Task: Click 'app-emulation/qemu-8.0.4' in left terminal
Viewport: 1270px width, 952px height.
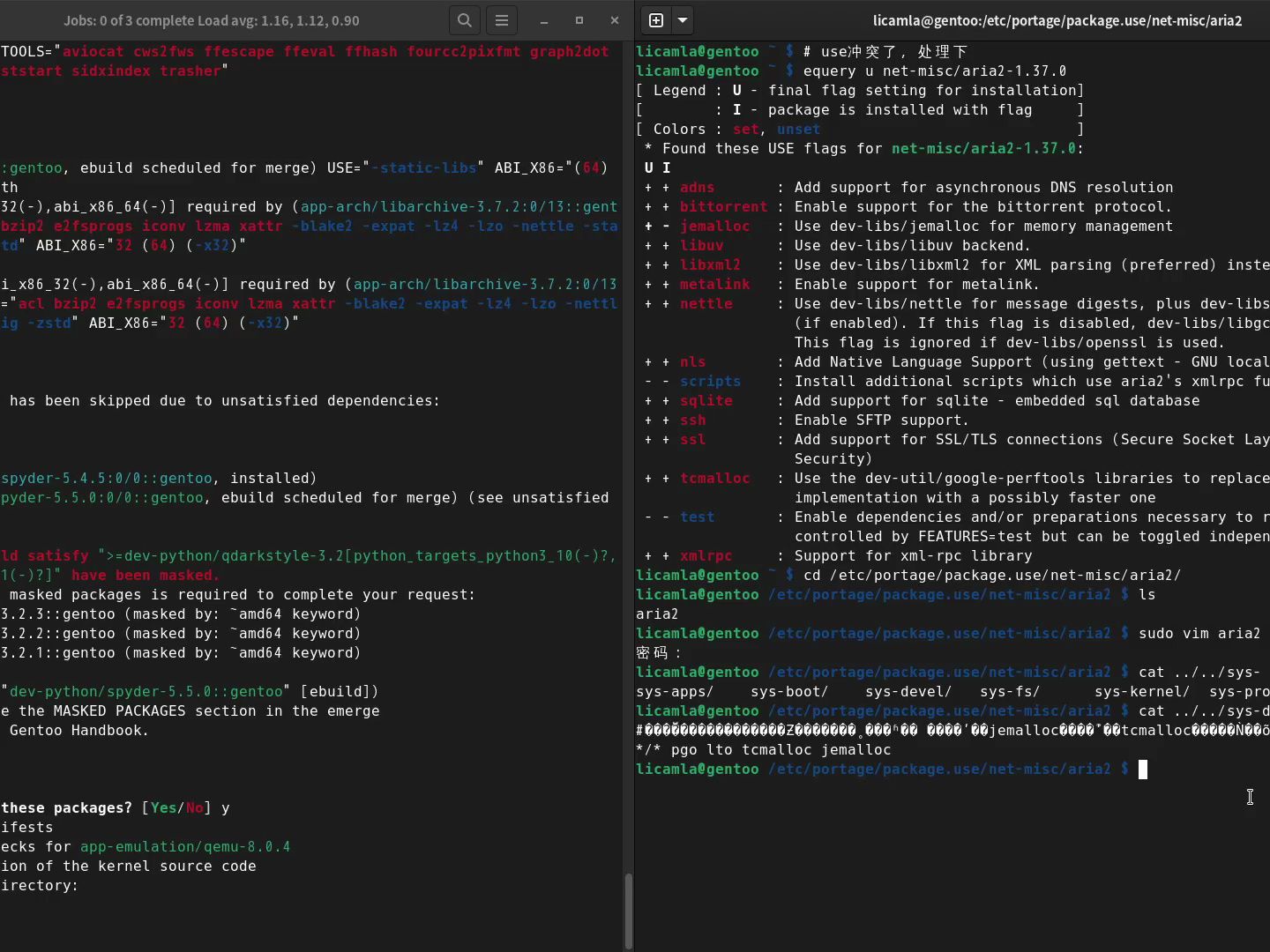Action: (185, 846)
